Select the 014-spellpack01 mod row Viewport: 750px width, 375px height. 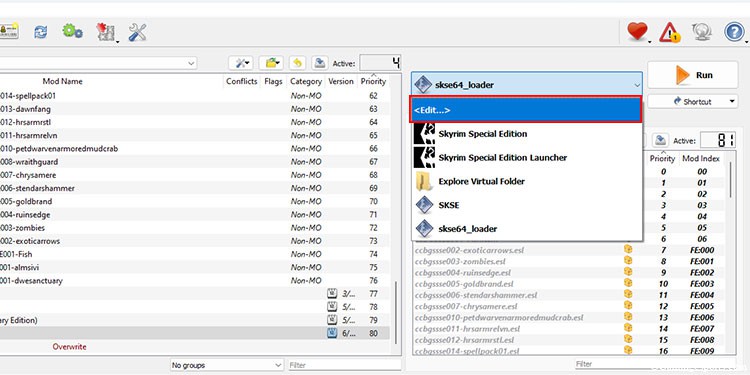(195, 96)
